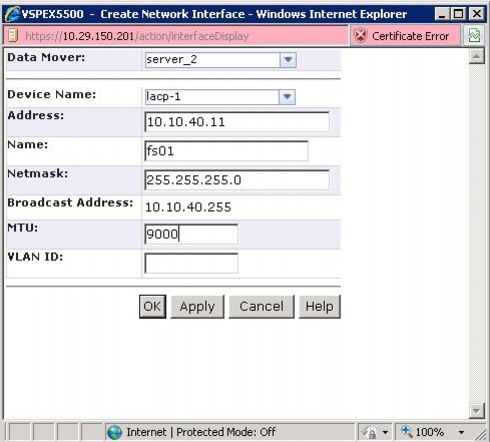Screen dimensions: 490x442
Task: Click the page icon beside the URL
Action: point(13,36)
